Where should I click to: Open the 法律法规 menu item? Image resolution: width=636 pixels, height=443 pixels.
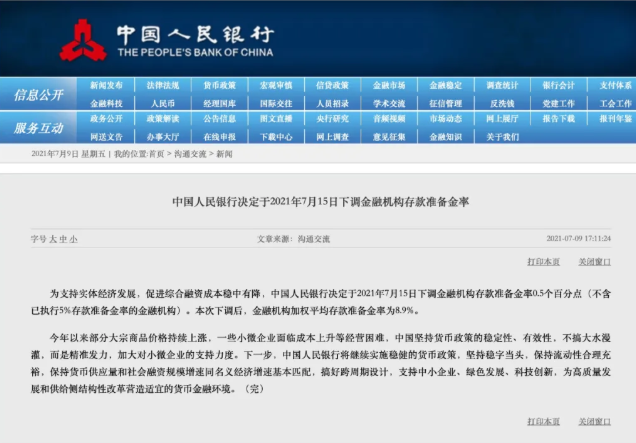(x=163, y=85)
